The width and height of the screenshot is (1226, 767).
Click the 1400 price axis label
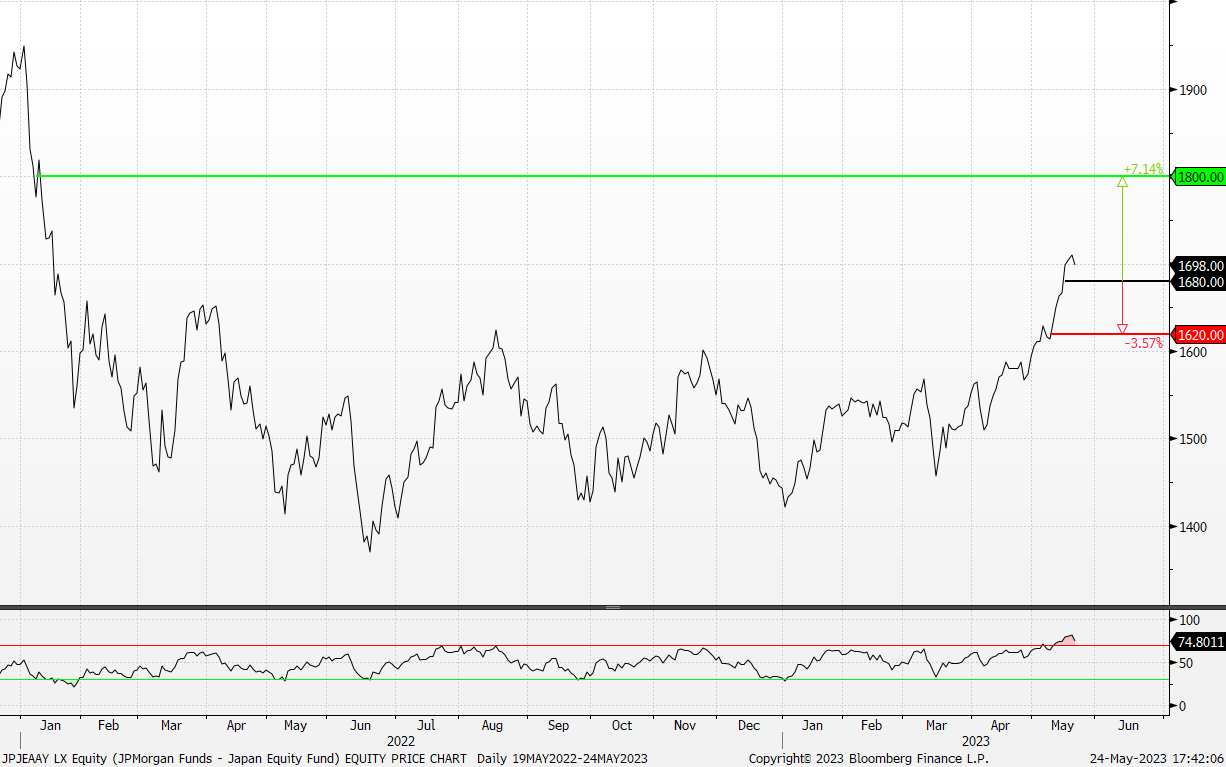tap(1192, 527)
